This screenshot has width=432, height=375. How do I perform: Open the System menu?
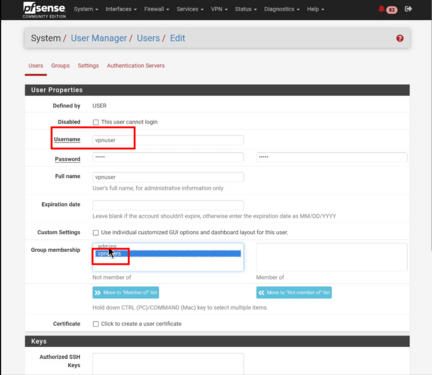click(x=86, y=9)
